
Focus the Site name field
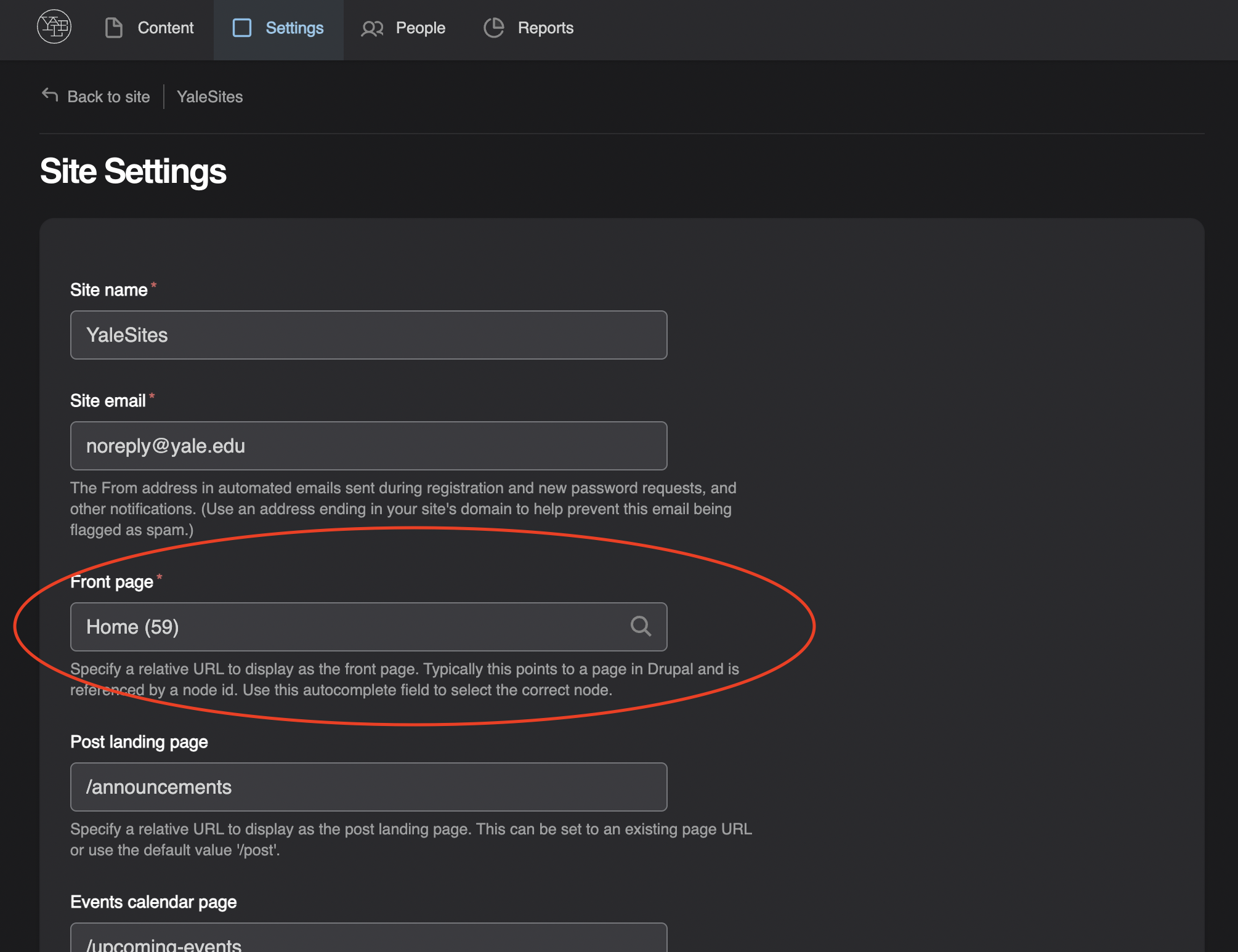click(368, 335)
